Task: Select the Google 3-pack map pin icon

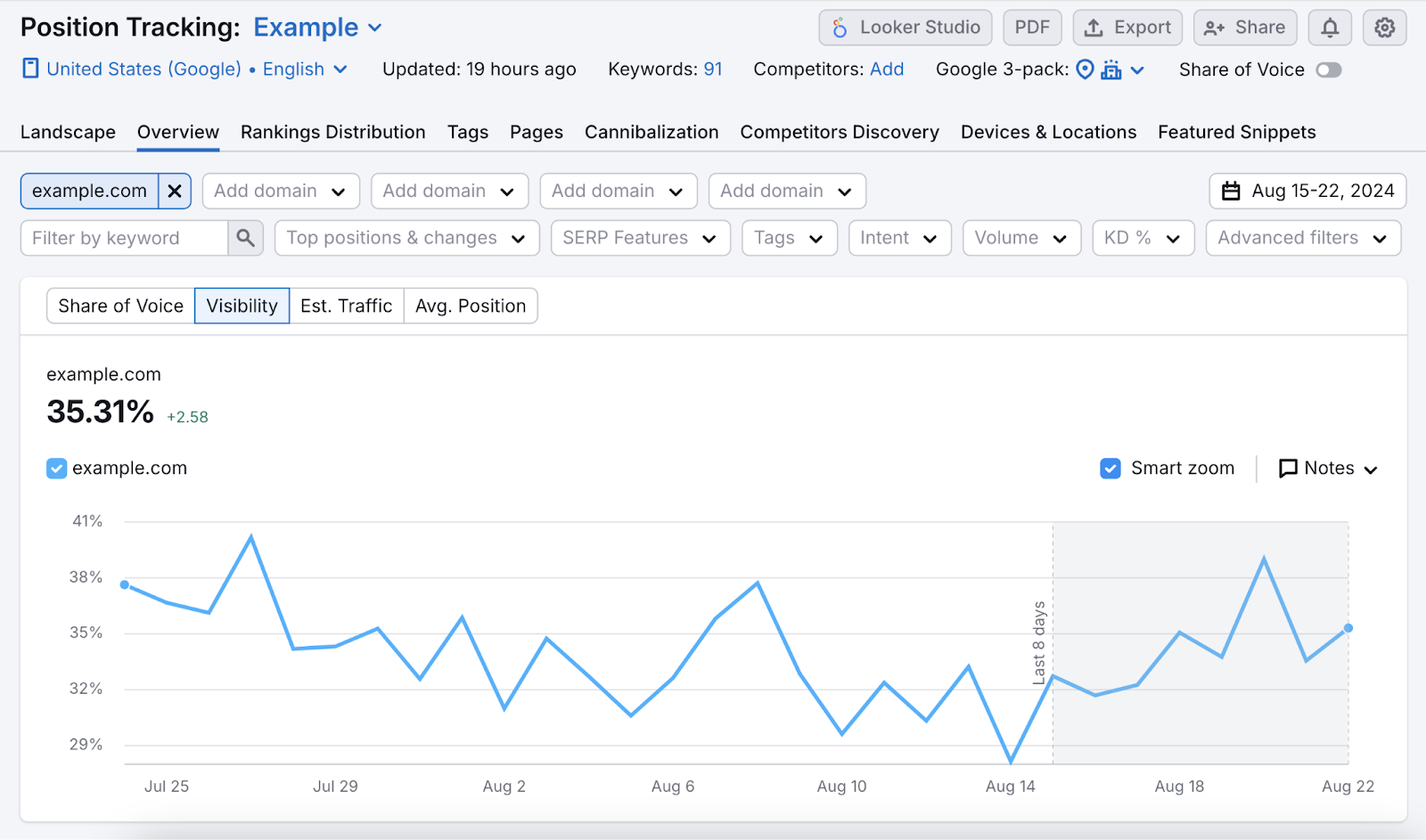Action: coord(1084,69)
